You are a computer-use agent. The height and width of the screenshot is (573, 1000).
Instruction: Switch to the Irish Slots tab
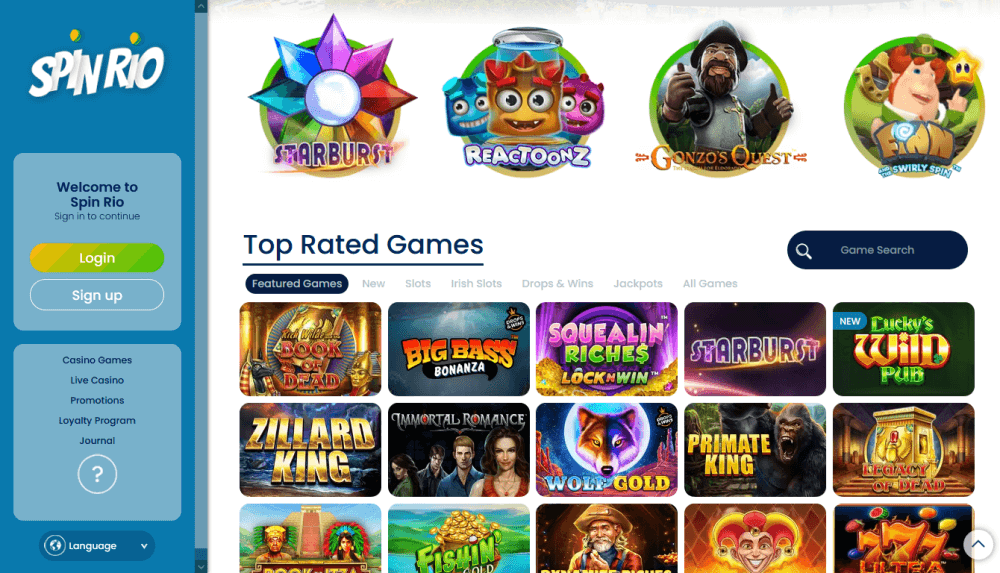pyautogui.click(x=476, y=283)
